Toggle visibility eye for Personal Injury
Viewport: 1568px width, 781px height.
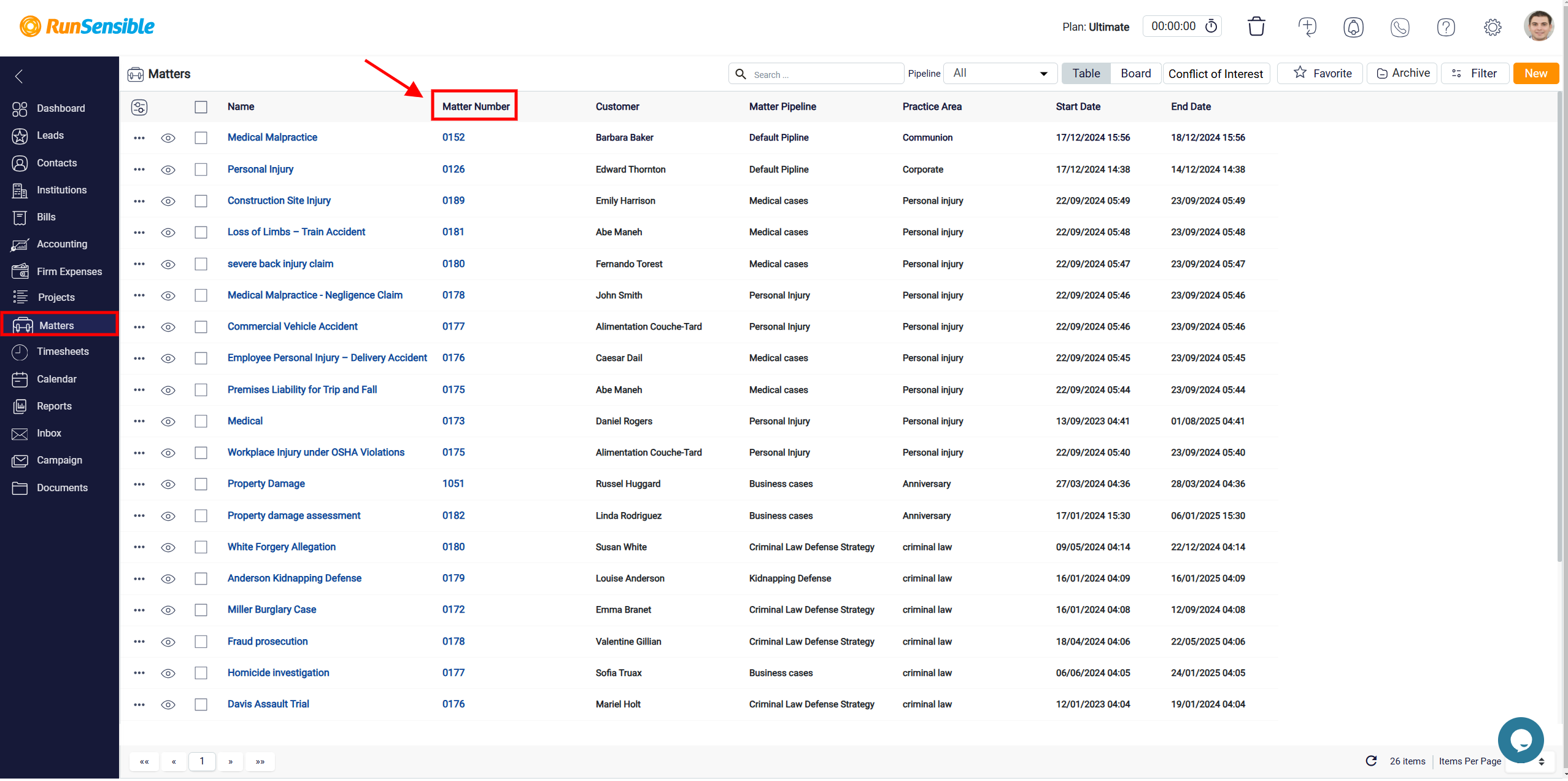click(x=167, y=169)
